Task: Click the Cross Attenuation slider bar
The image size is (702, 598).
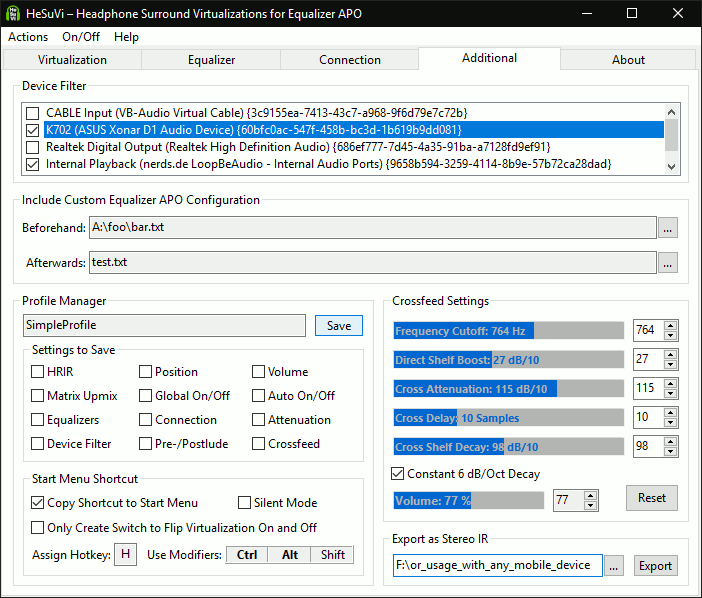Action: coord(509,389)
